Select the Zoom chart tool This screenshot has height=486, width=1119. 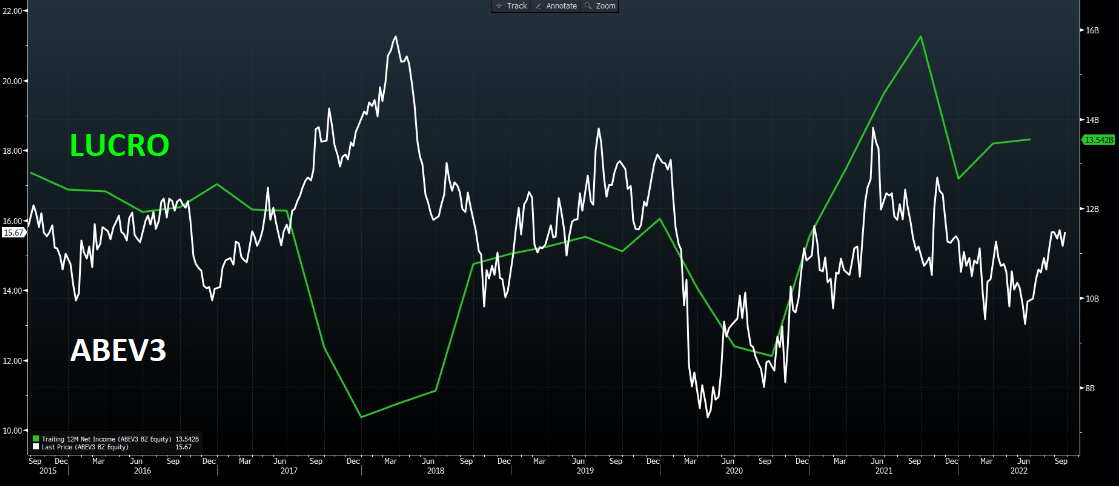point(600,6)
